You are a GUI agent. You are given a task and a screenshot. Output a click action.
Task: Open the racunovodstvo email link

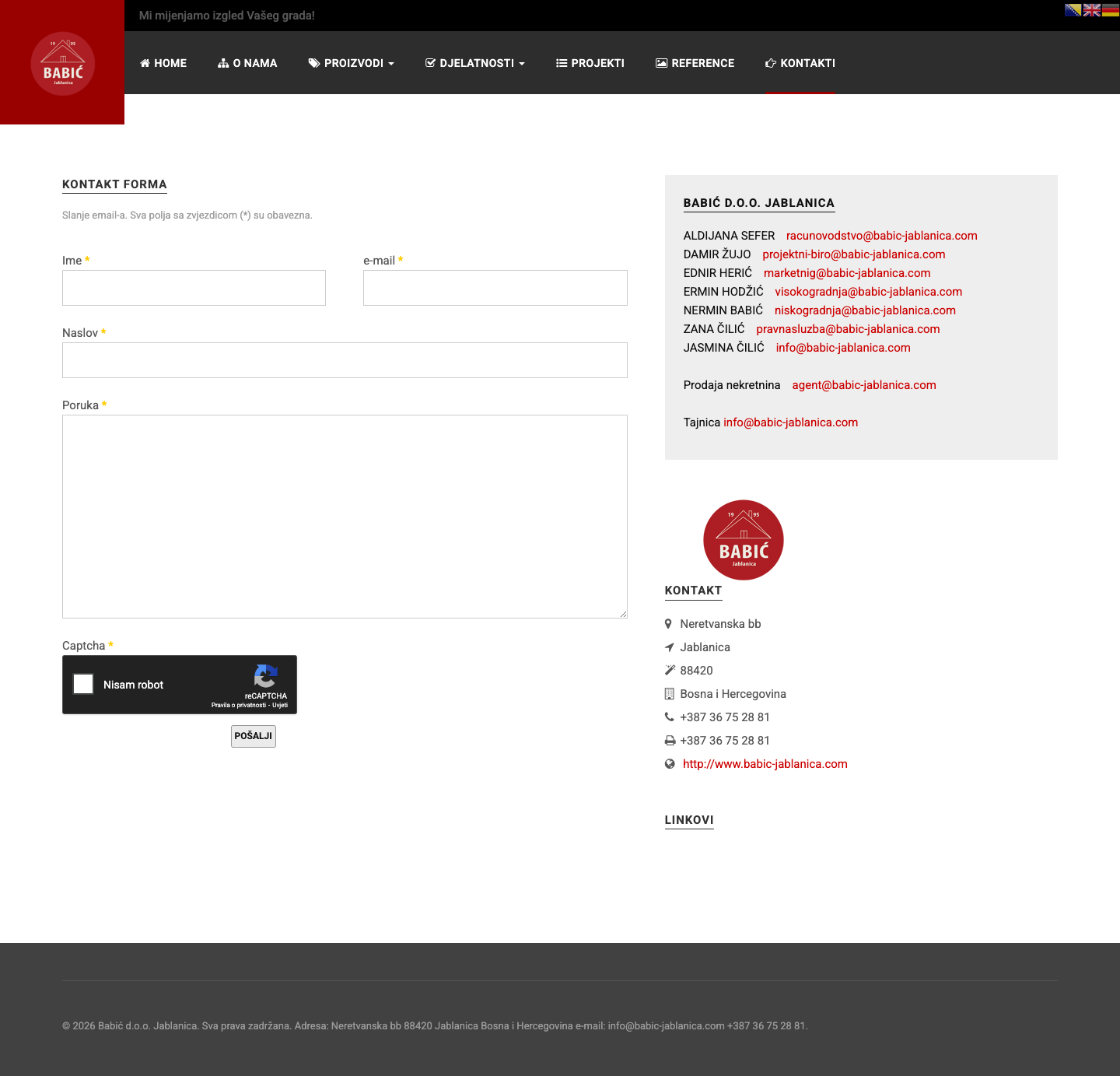[x=882, y=236]
